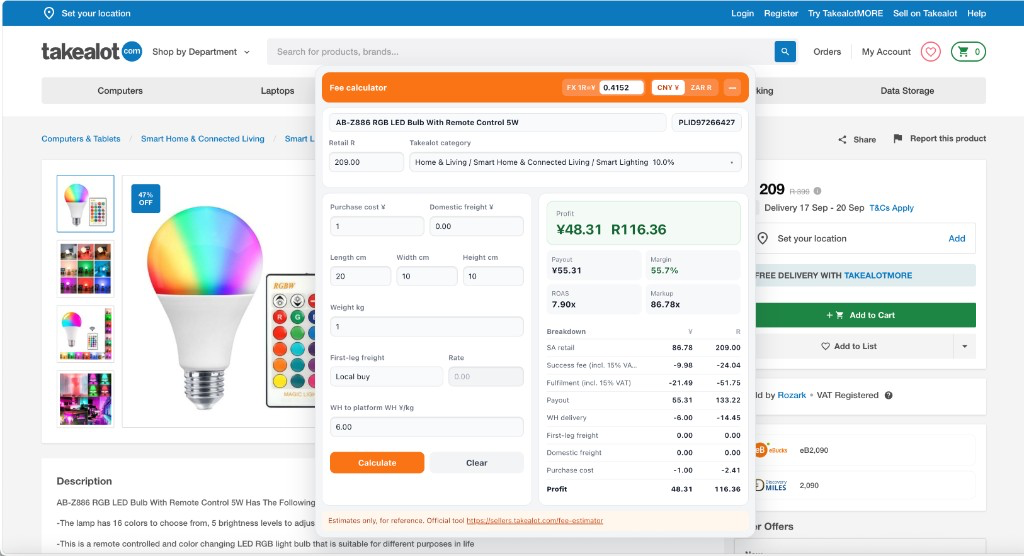Click the blue search magnifier button

pos(785,52)
